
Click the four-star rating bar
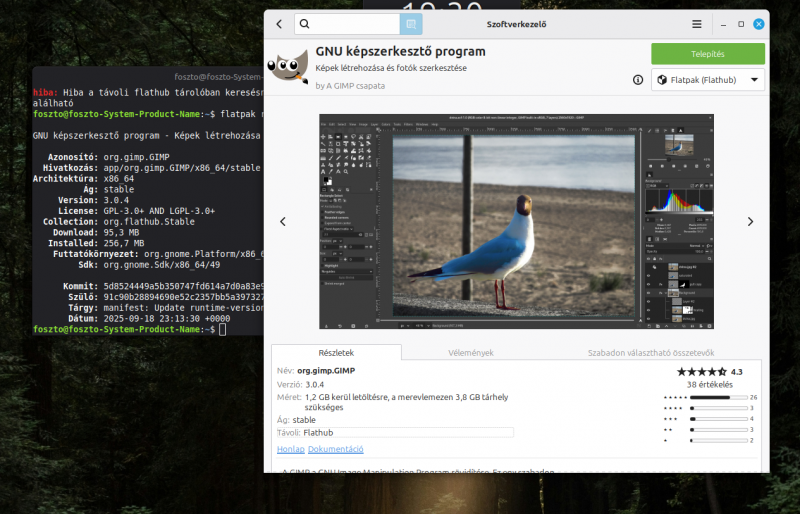719,408
